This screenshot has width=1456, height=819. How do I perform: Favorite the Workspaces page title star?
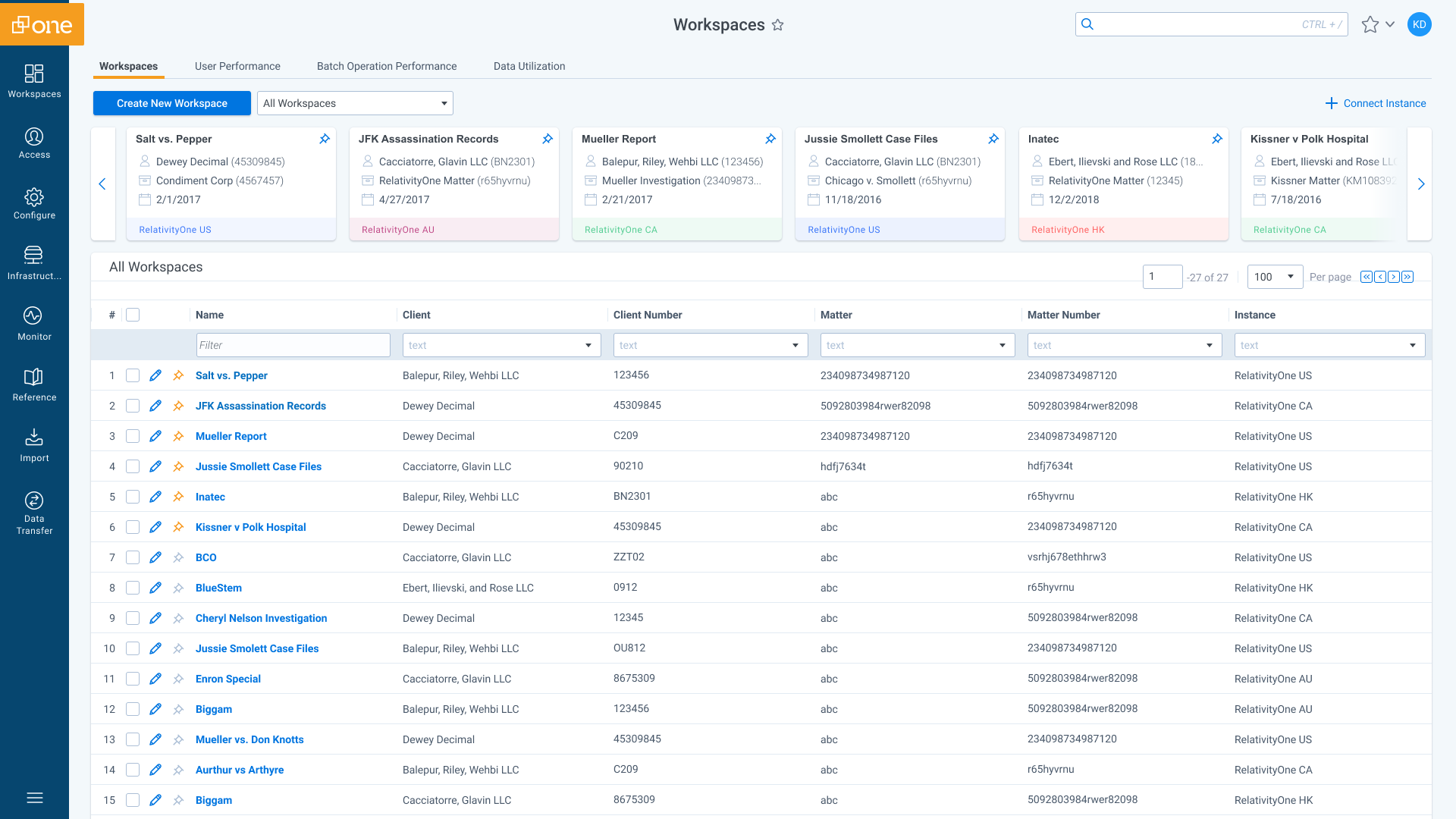coord(777,25)
